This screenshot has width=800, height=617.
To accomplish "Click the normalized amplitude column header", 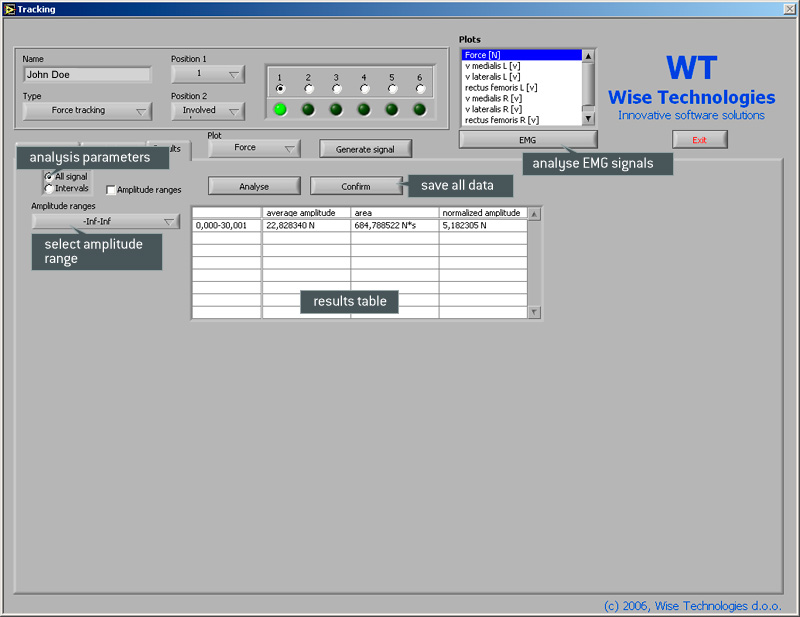I will pyautogui.click(x=483, y=213).
